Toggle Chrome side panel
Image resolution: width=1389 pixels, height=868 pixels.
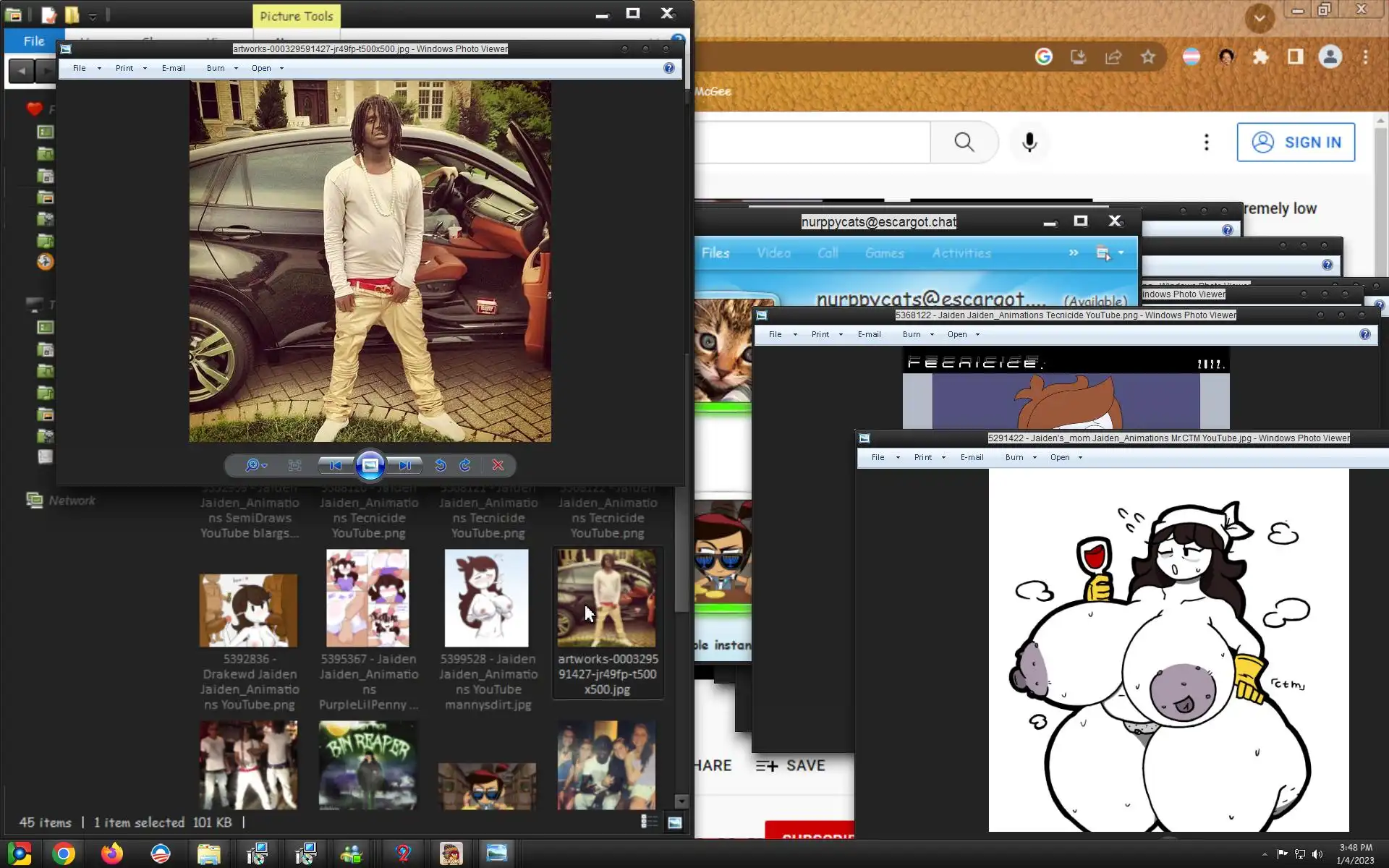tap(1295, 57)
